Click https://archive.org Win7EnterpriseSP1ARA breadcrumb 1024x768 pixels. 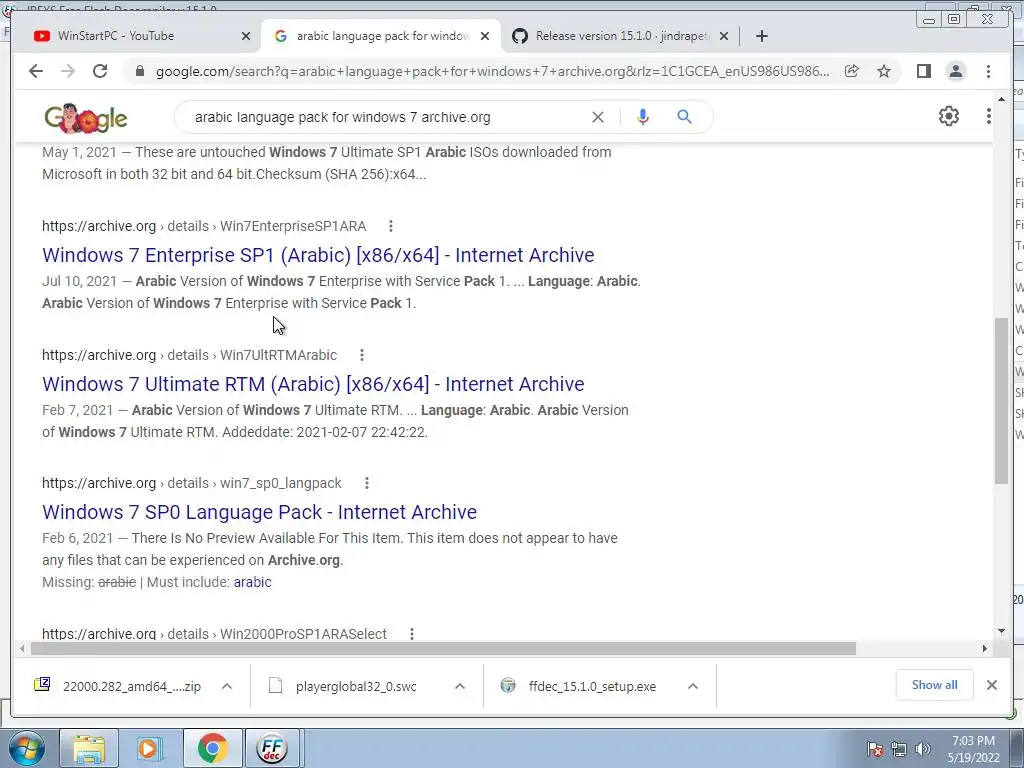204,226
